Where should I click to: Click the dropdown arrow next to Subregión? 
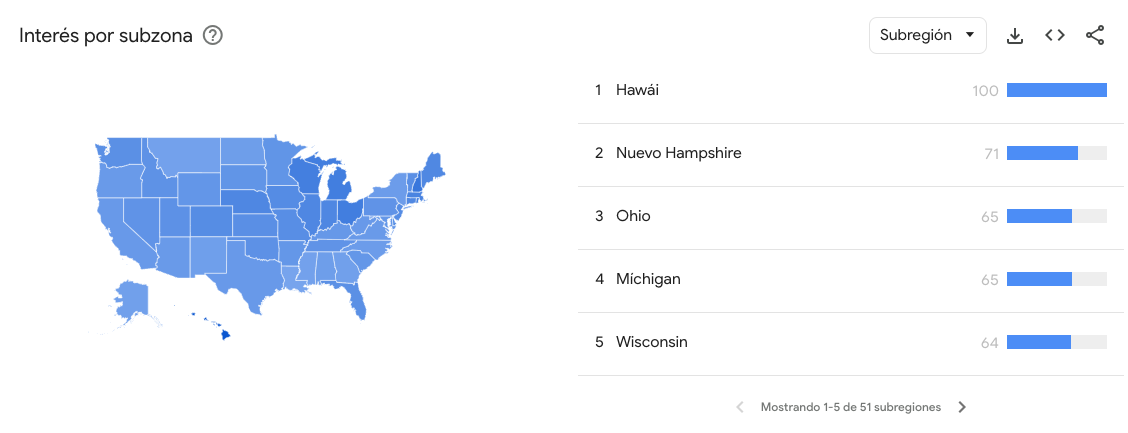tap(969, 36)
